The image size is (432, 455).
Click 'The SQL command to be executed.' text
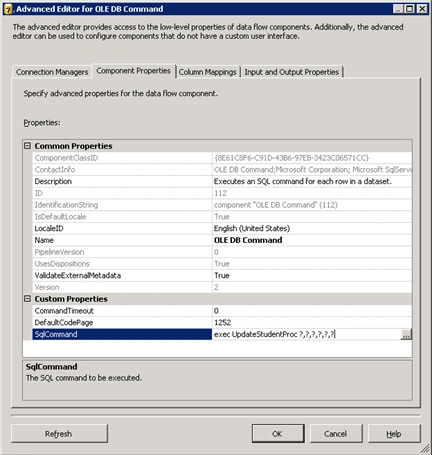coord(84,378)
